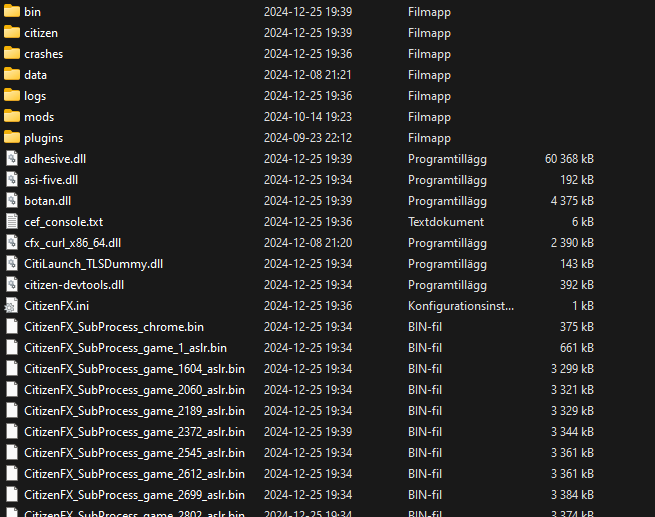Click the game_2699_aslr.bin file icon
This screenshot has height=517, width=655.
[12, 494]
